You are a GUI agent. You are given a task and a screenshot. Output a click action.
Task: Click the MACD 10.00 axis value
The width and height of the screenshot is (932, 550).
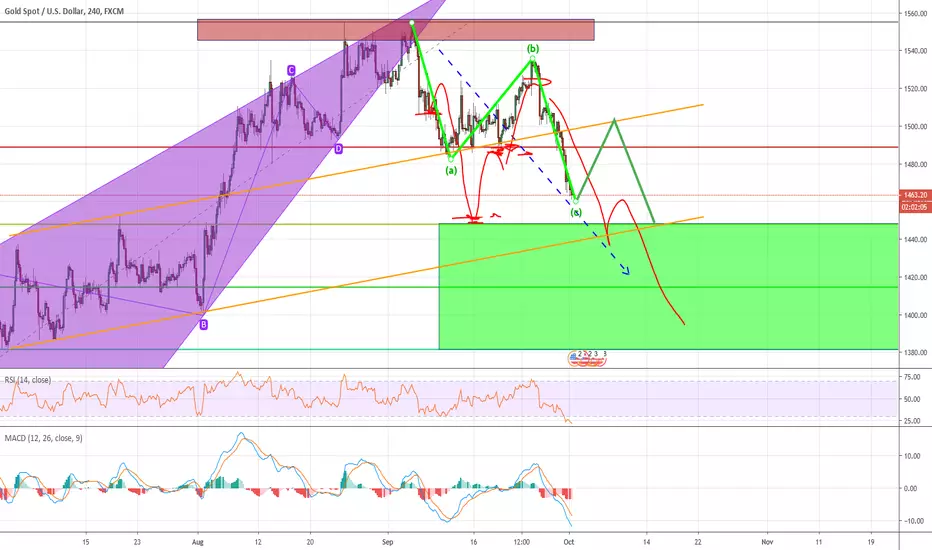pos(912,456)
